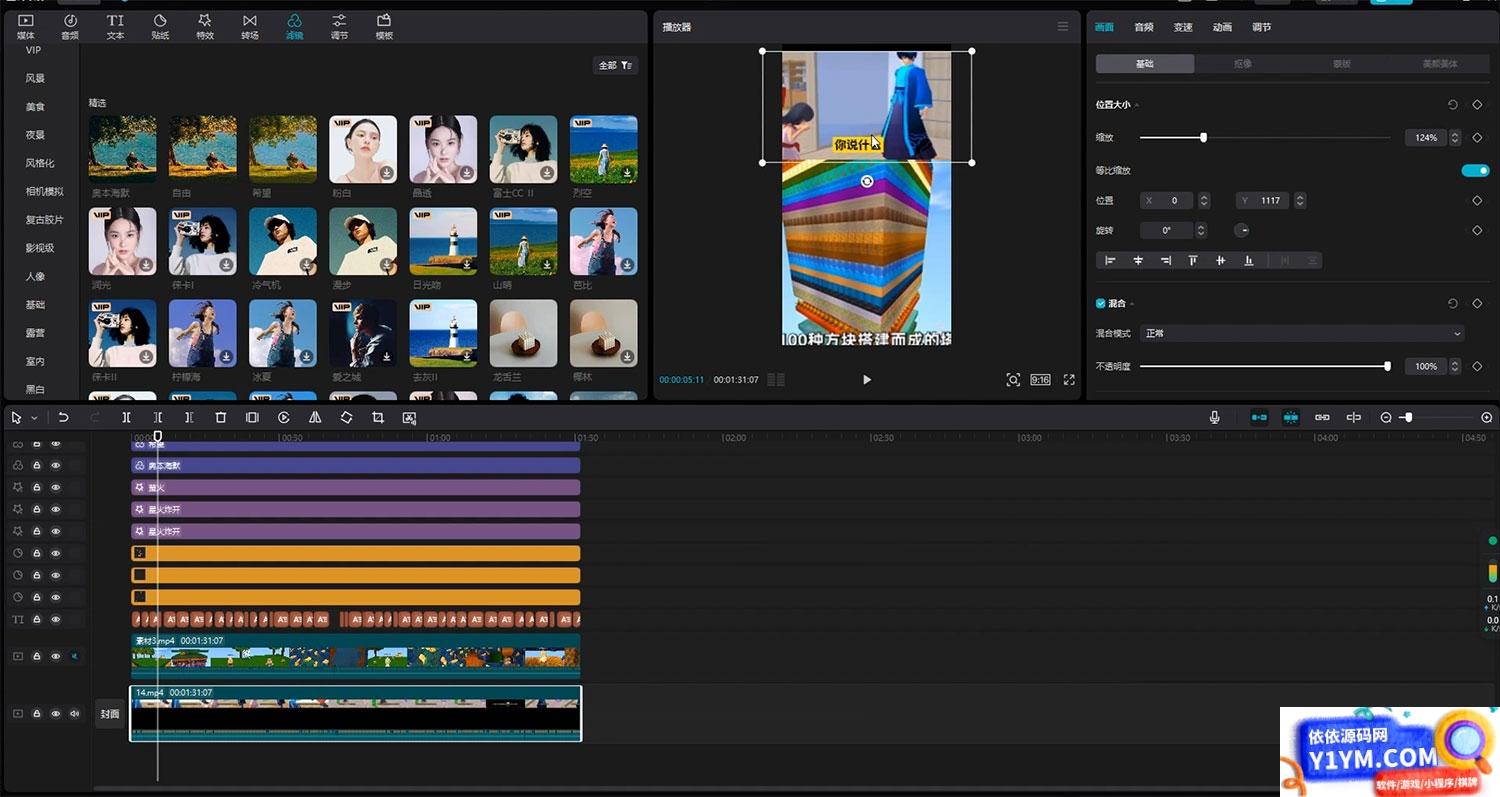Screen dimensions: 1500x797
Task: Add keyframe diamond for 缩放 scale
Action: point(1477,138)
